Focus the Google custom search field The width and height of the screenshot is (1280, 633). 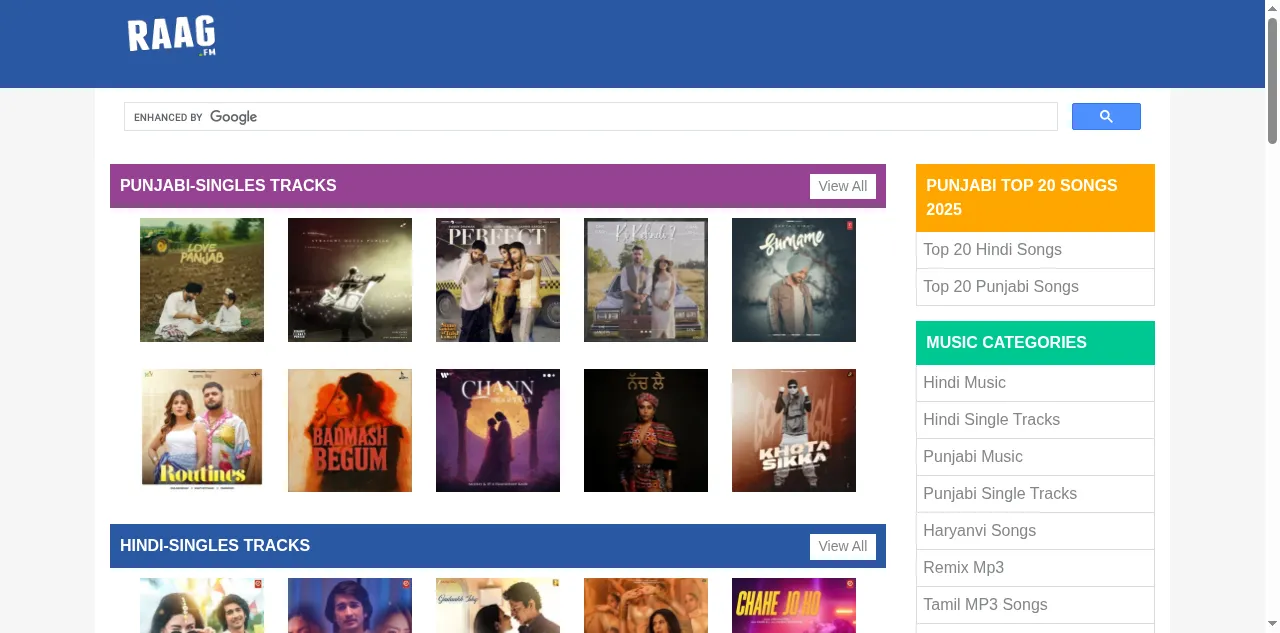coord(590,117)
